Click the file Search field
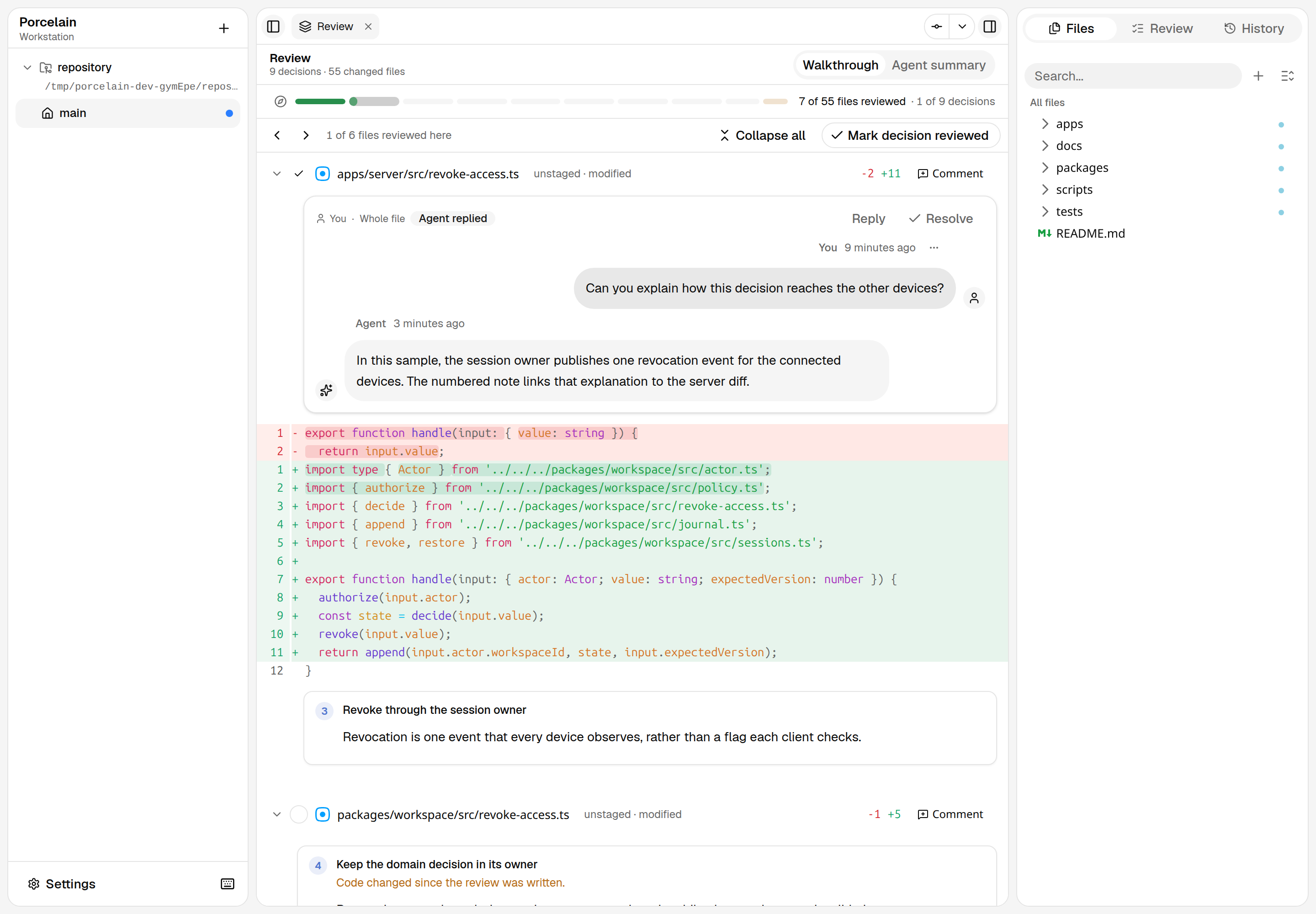1316x914 pixels. tap(1132, 76)
